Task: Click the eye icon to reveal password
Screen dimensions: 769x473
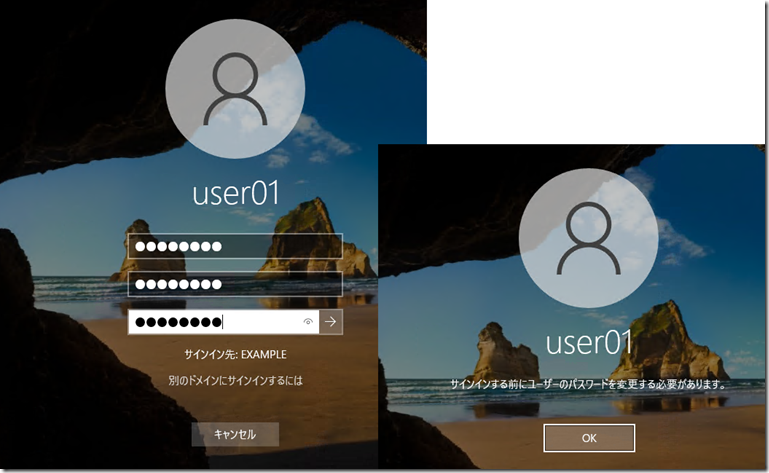Action: point(308,322)
